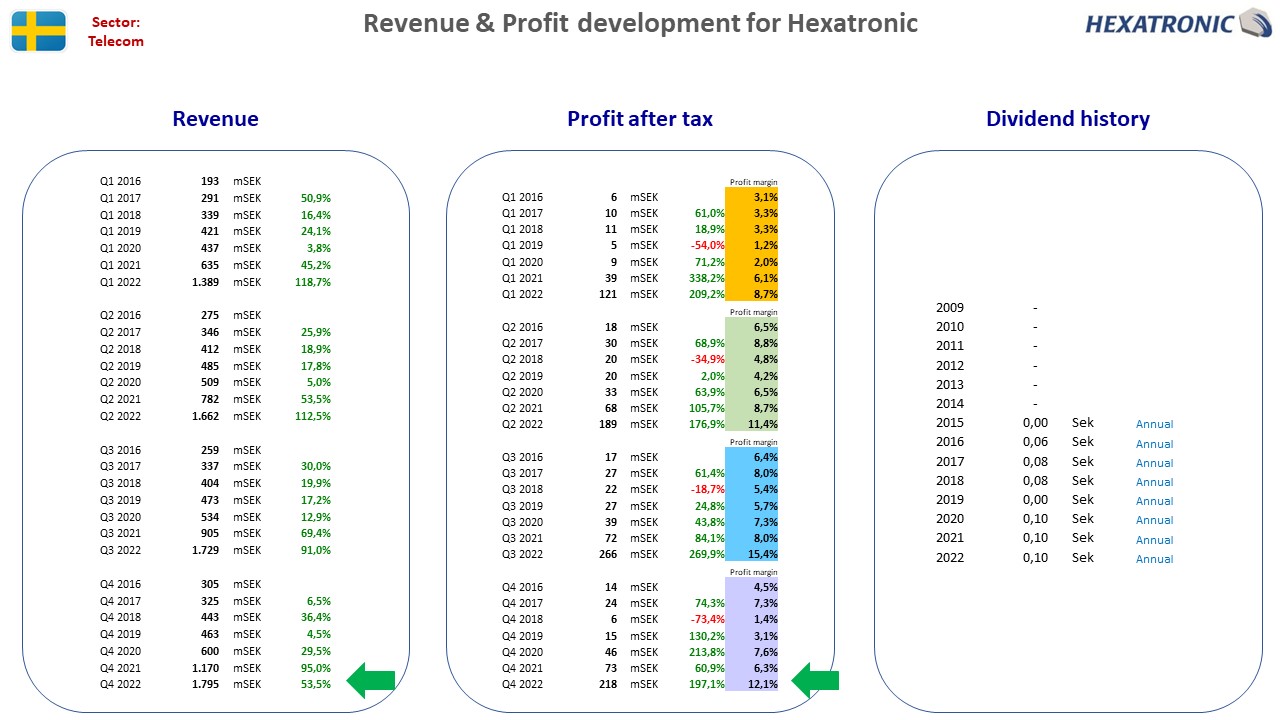Select 'Sek' in the 2017 dividend row
The width and height of the screenshot is (1280, 720).
[1083, 462]
